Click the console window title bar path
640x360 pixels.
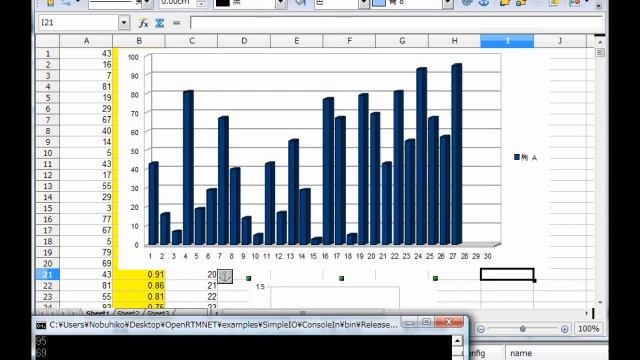pyautogui.click(x=223, y=325)
